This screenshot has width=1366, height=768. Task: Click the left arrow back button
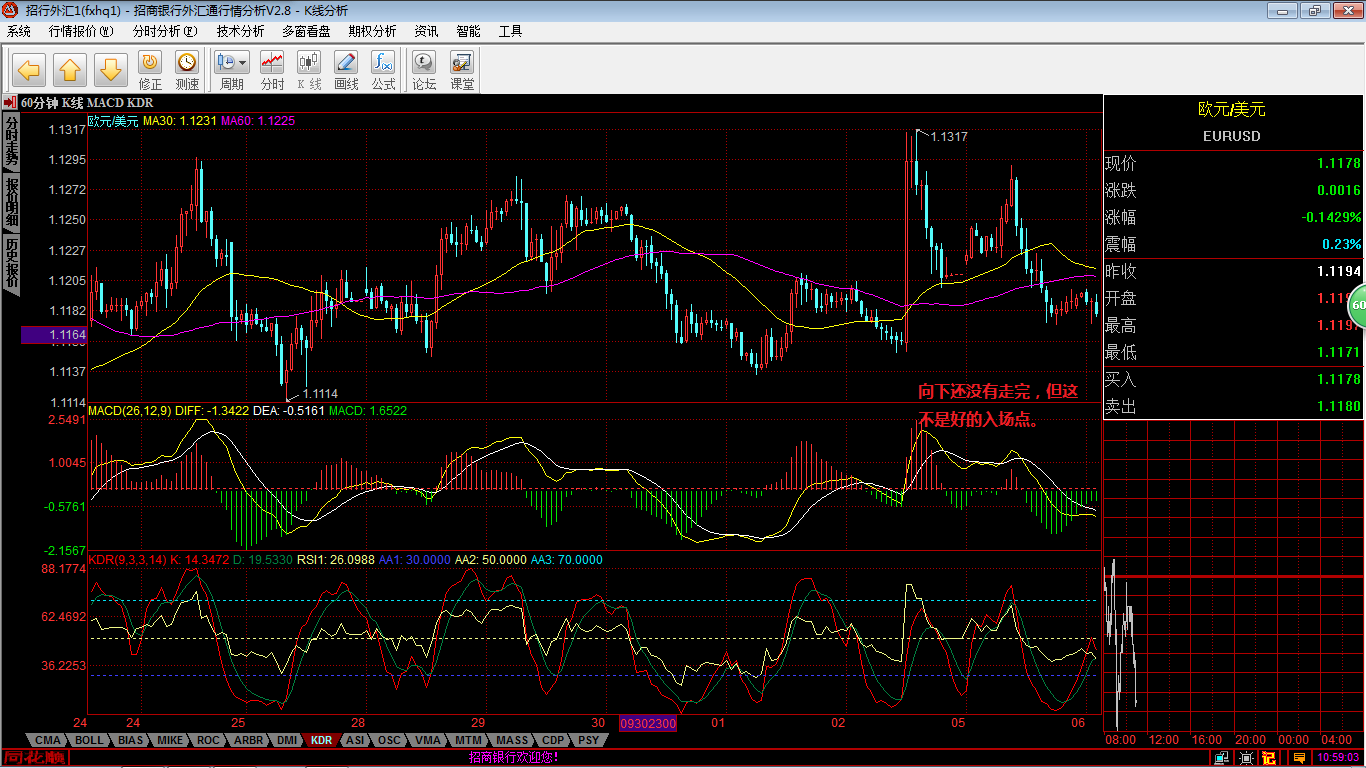coord(30,70)
